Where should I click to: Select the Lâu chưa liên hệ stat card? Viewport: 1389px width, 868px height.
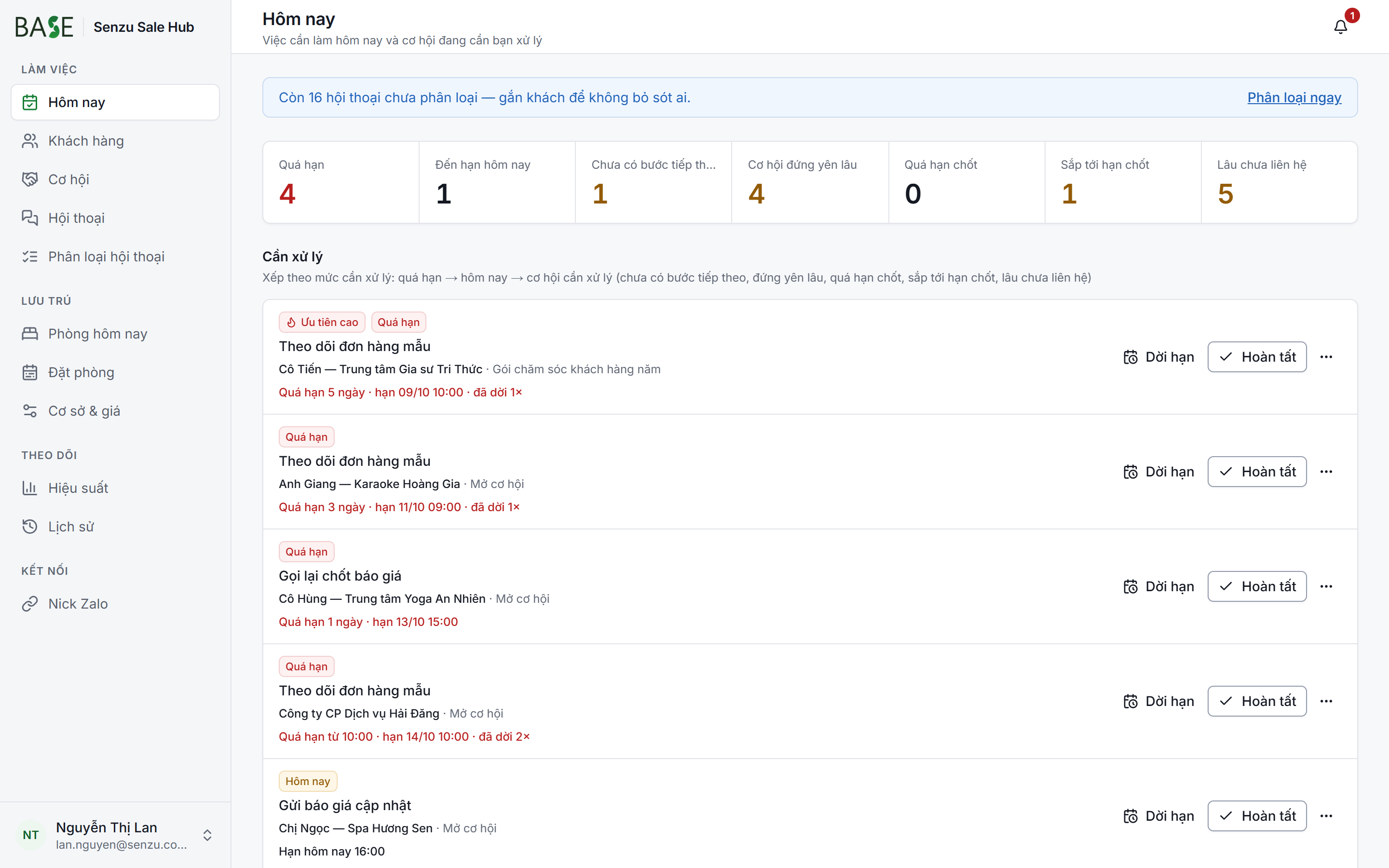(x=1280, y=182)
